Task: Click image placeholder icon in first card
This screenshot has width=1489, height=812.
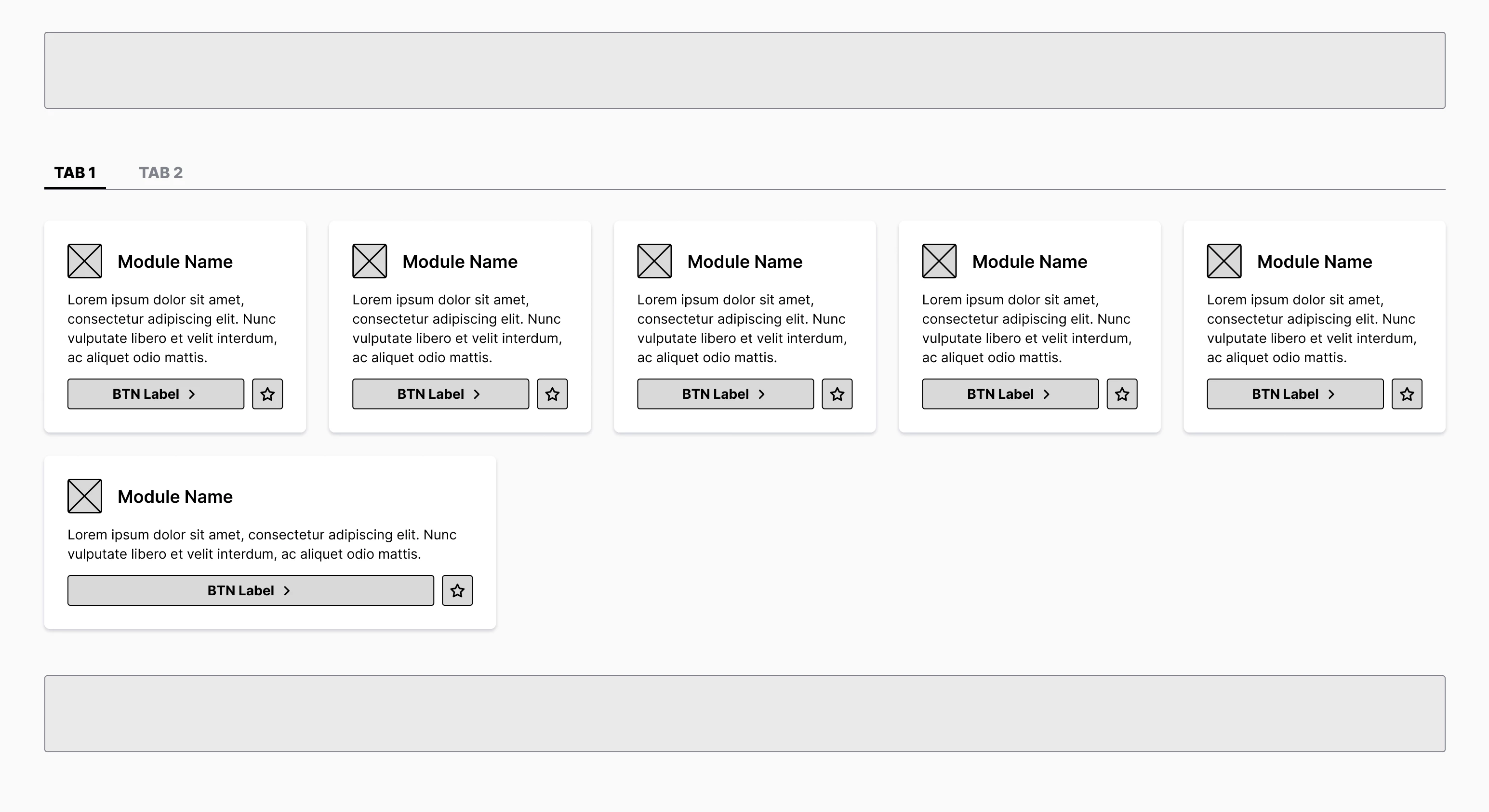Action: pyautogui.click(x=84, y=261)
